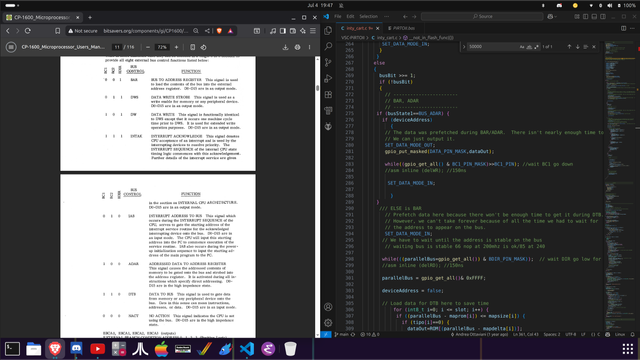Open the File menu in VS Code
The width and height of the screenshot is (640, 360).
pos(338,17)
